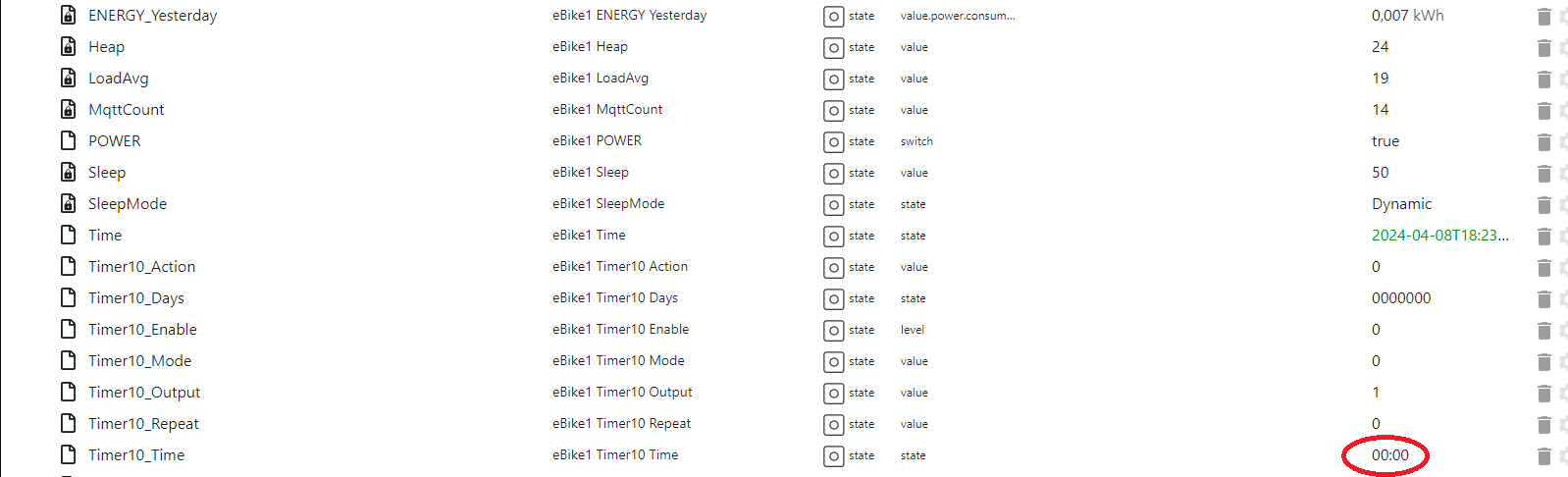Click the locked file icon beside ENERGY_Yesterday
Viewport: 1568px width, 477px height.
point(69,16)
